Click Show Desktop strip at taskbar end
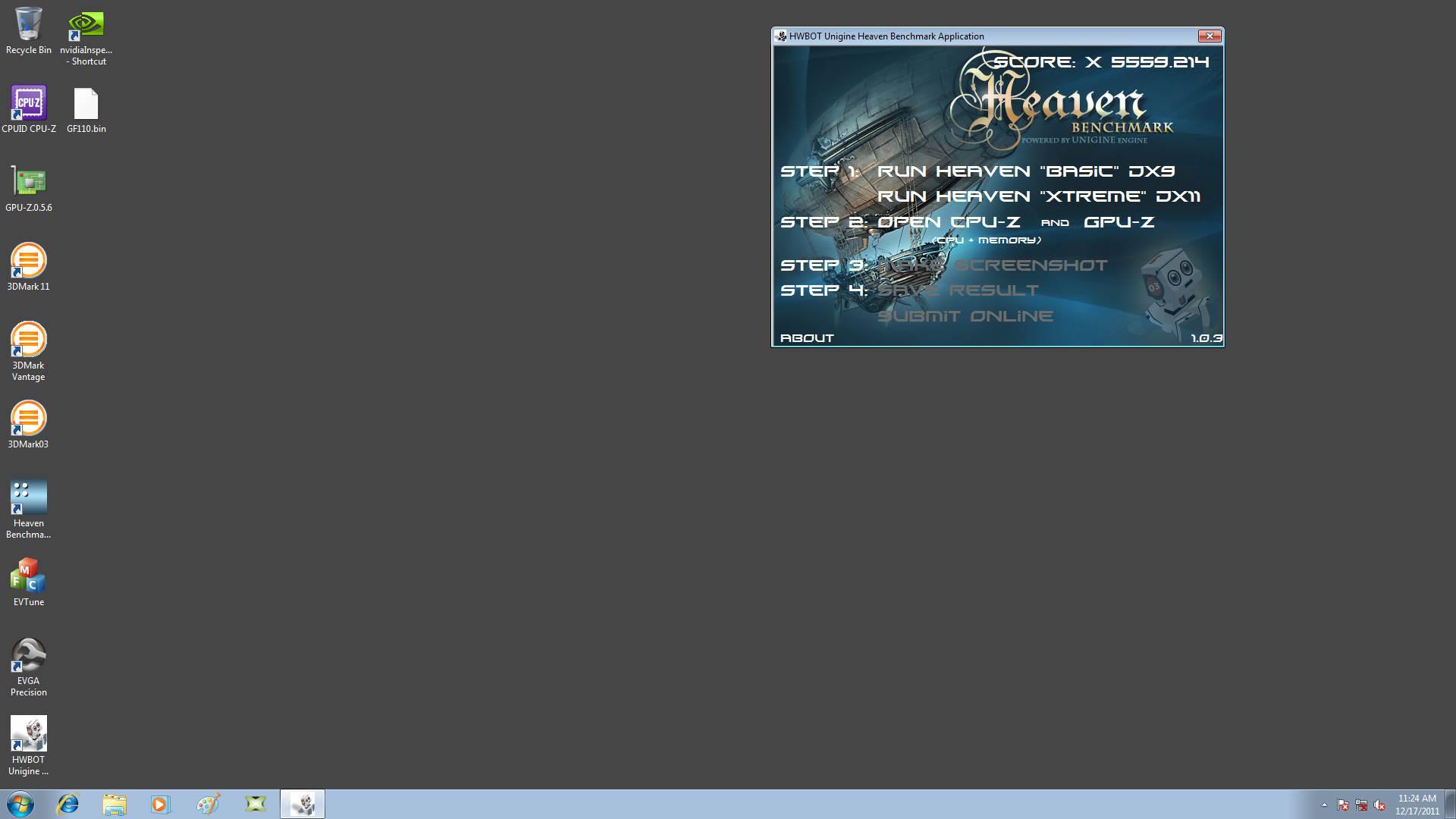 point(1451,804)
